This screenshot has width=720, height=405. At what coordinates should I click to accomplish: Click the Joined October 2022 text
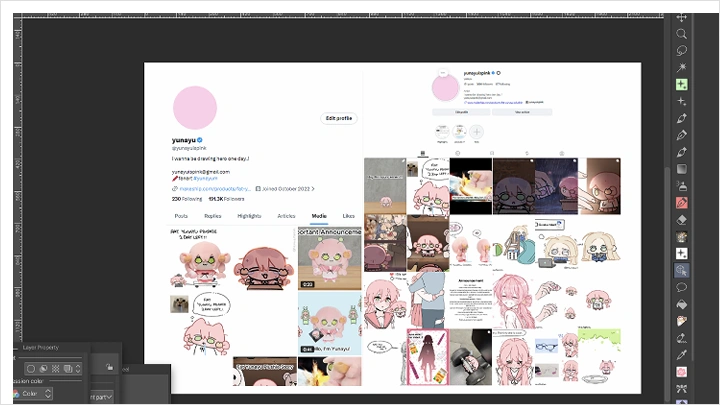[x=286, y=189]
